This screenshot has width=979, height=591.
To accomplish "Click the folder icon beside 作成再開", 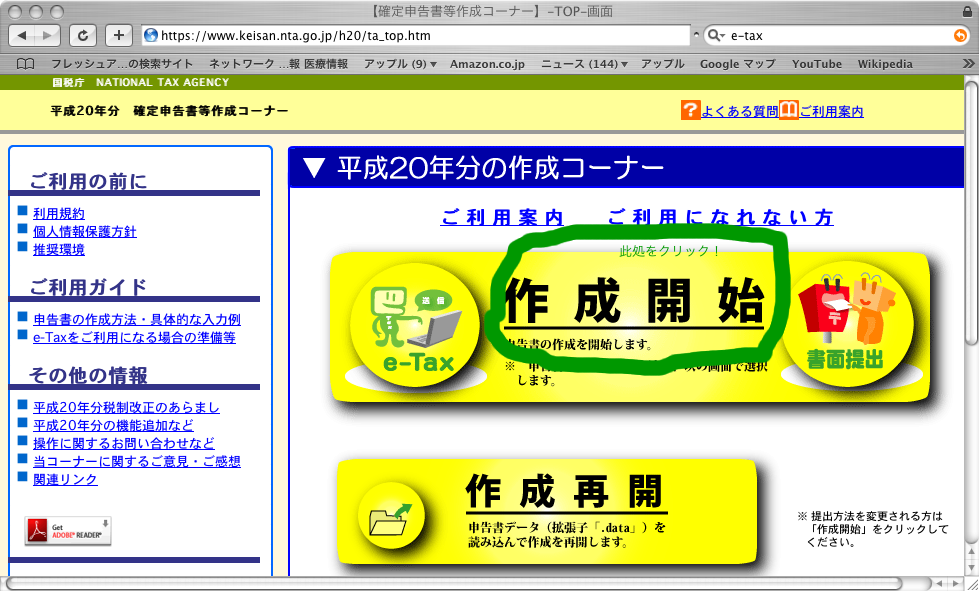I will point(391,516).
